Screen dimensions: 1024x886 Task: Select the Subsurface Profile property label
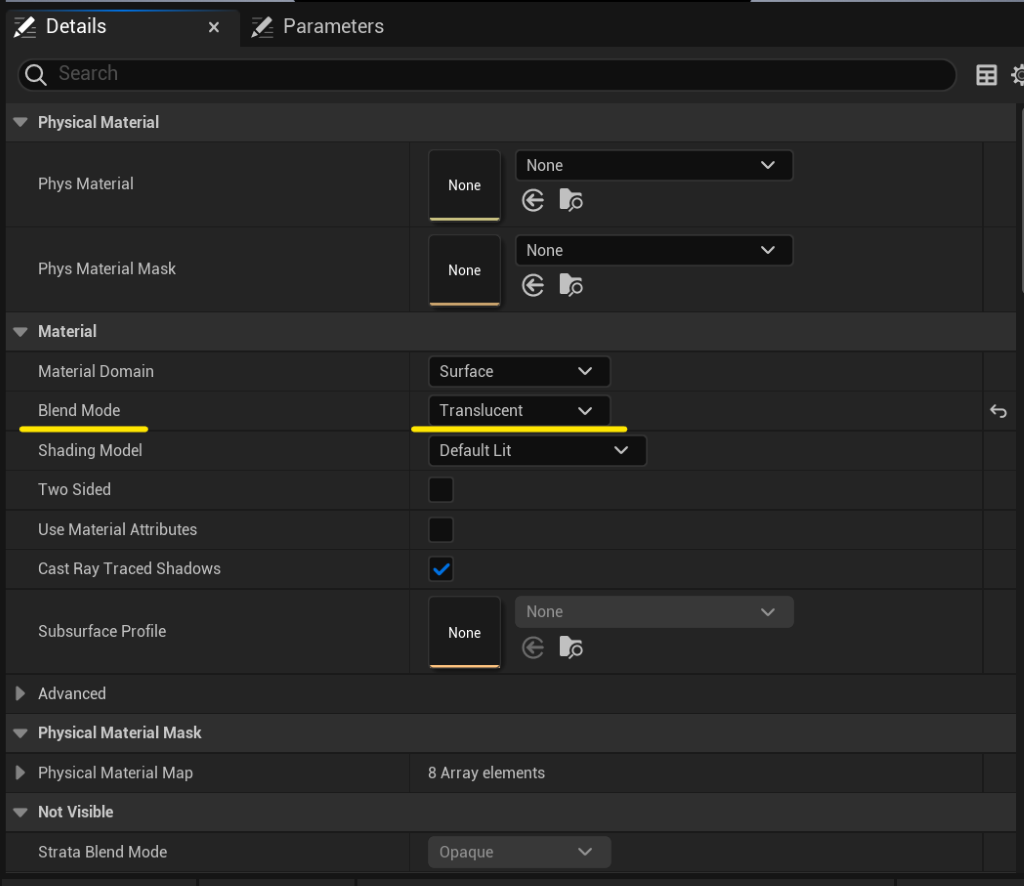tap(102, 631)
